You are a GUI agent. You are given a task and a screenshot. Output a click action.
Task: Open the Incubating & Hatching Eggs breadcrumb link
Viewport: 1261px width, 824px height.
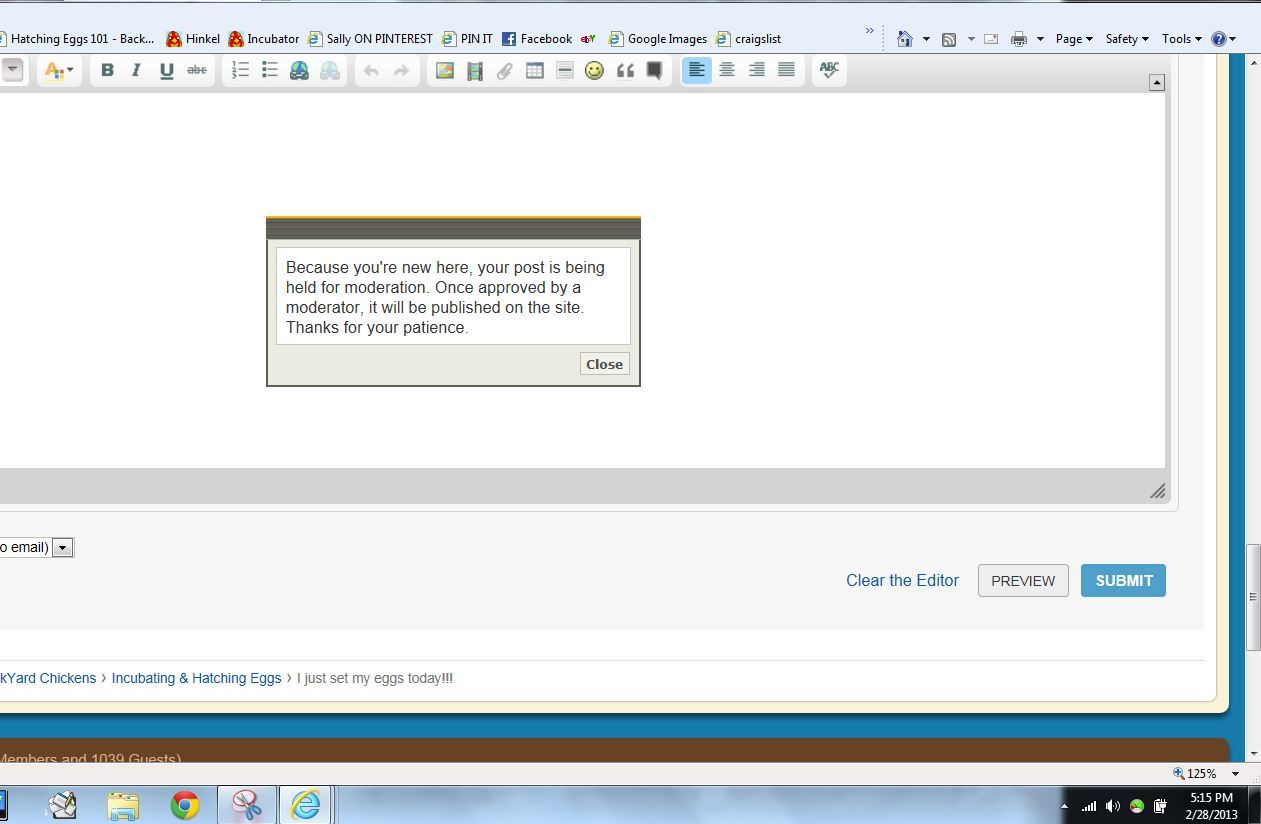point(196,678)
